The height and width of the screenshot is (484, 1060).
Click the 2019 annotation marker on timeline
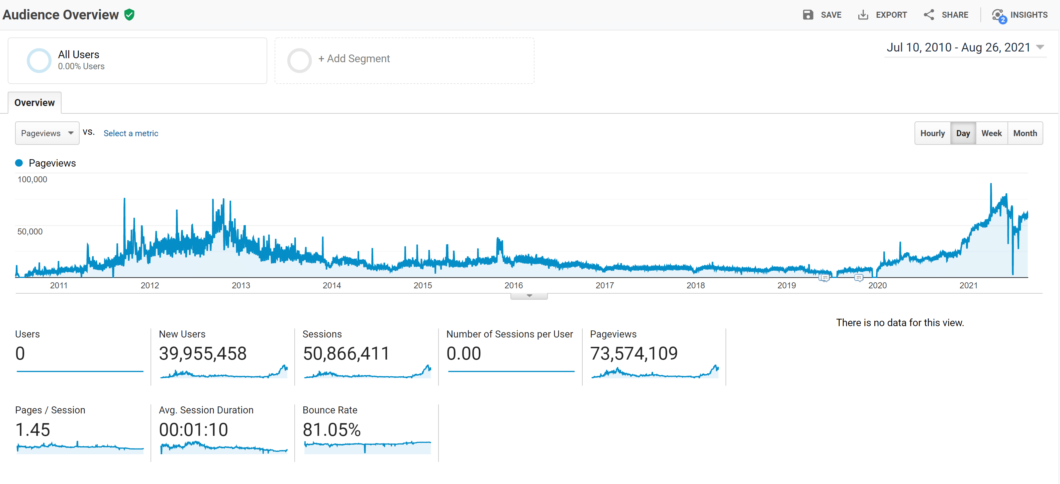coord(824,278)
